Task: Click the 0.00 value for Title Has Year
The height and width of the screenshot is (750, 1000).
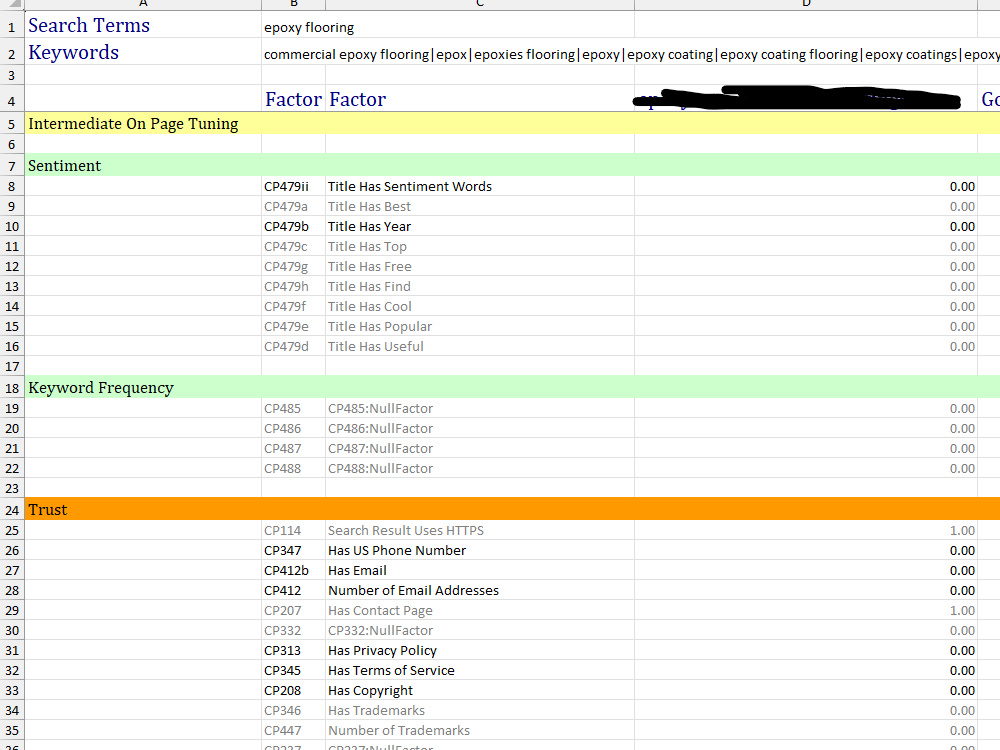Action: pyautogui.click(x=806, y=226)
